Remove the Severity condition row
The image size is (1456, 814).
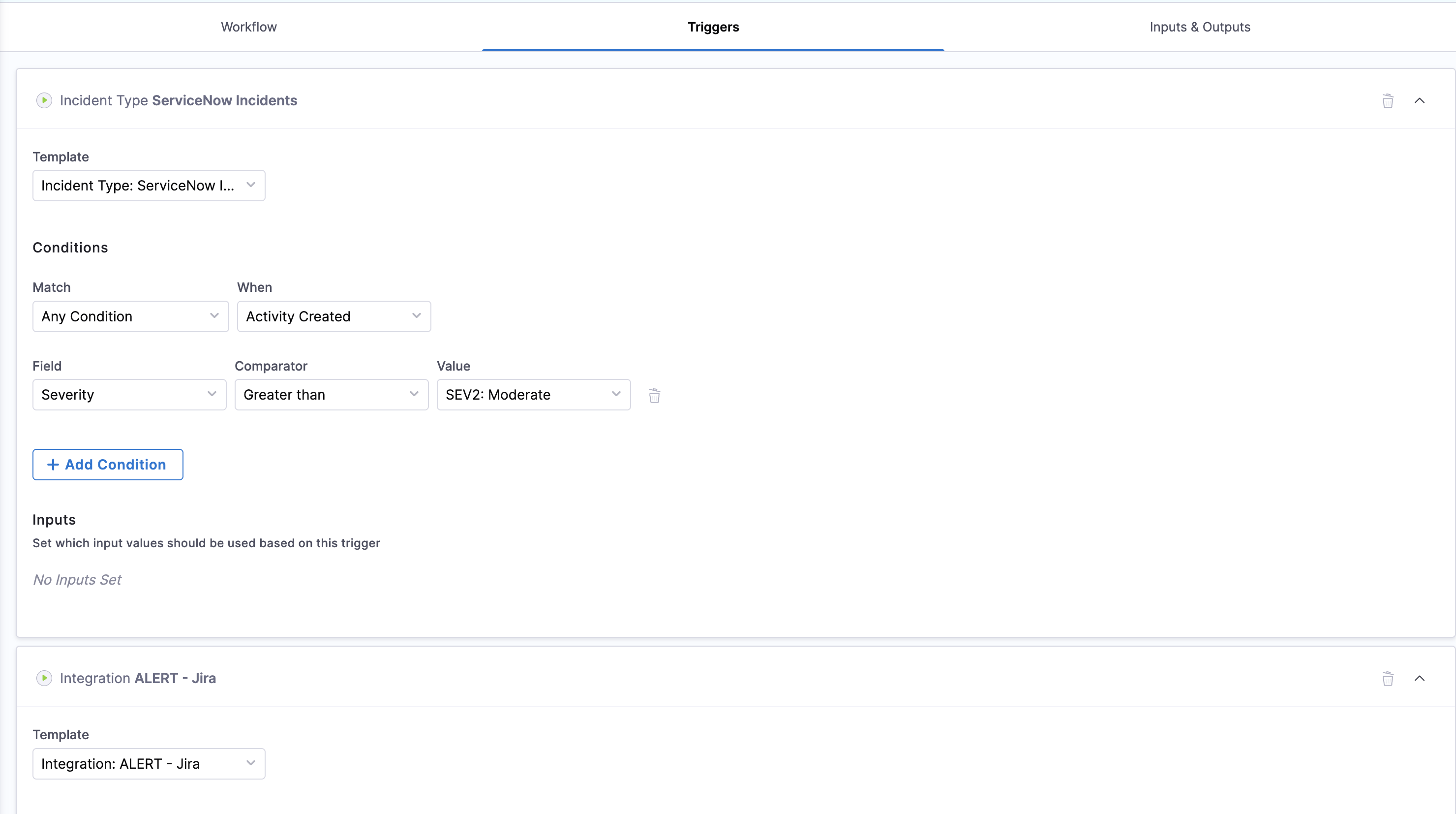tap(654, 395)
